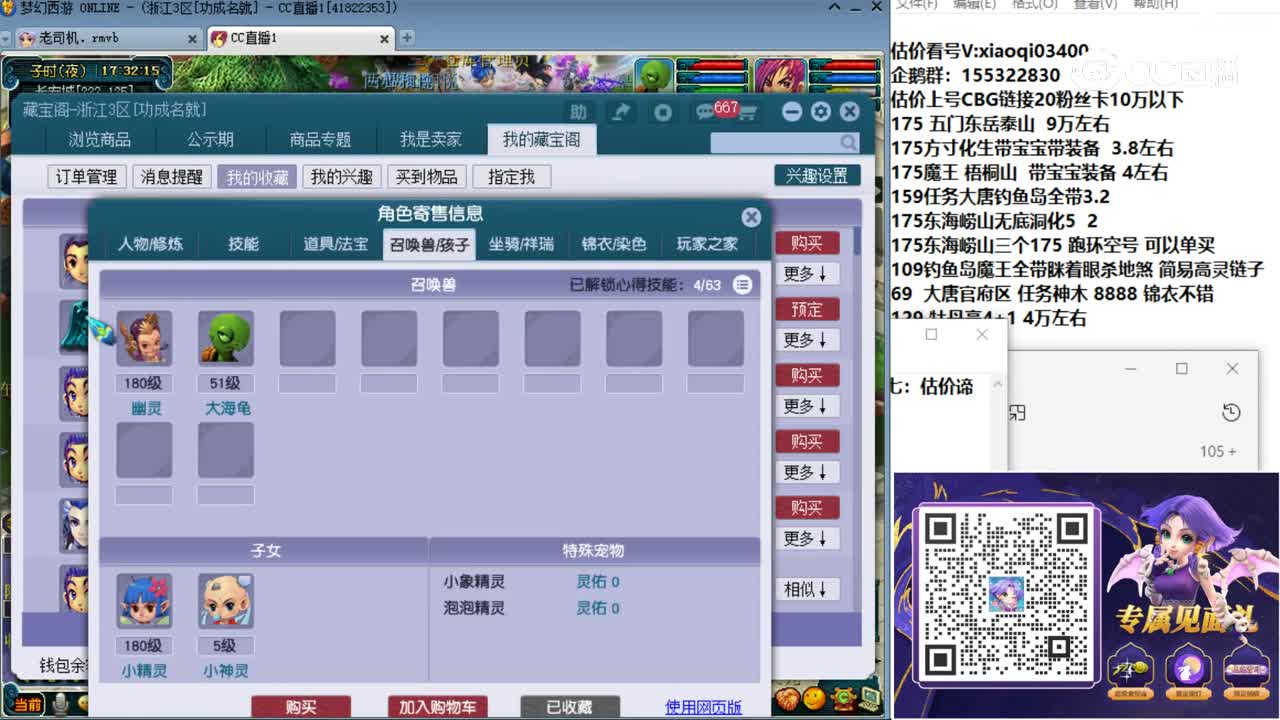The width and height of the screenshot is (1280, 720).
Task: Click the 子时(夜) 17:32:15 clock display
Action: pos(95,71)
